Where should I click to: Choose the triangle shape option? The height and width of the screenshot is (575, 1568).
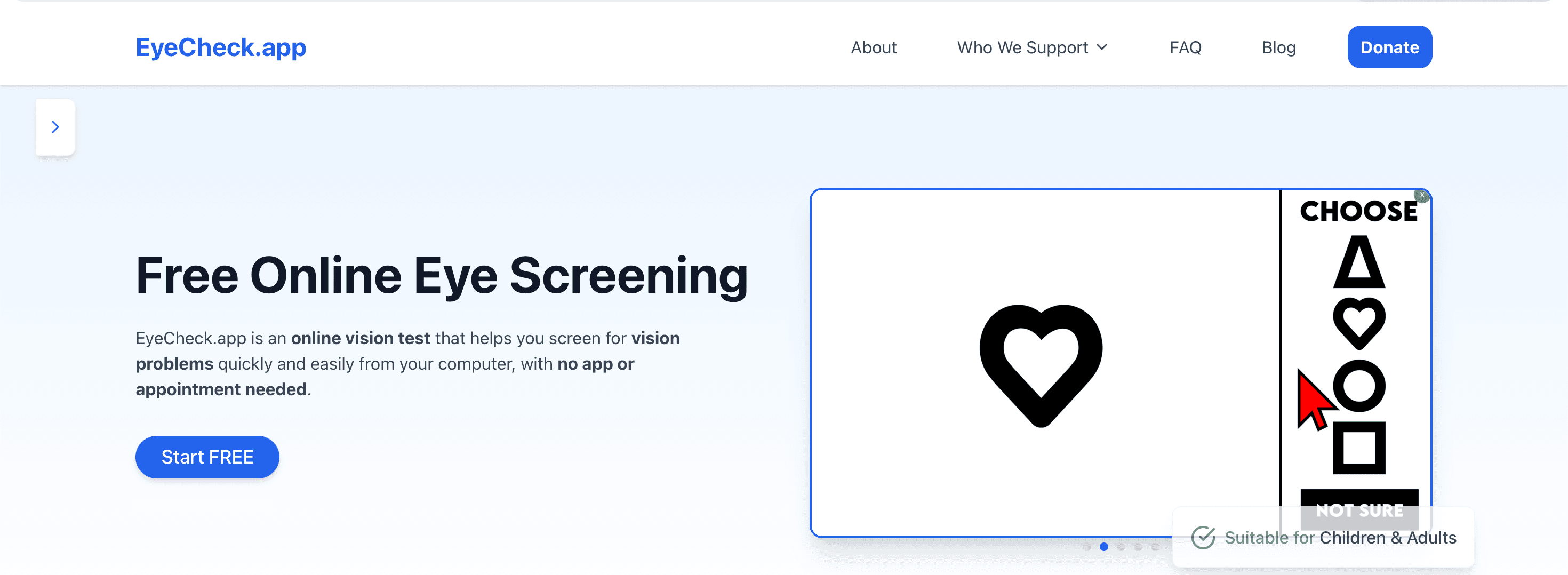[1358, 262]
